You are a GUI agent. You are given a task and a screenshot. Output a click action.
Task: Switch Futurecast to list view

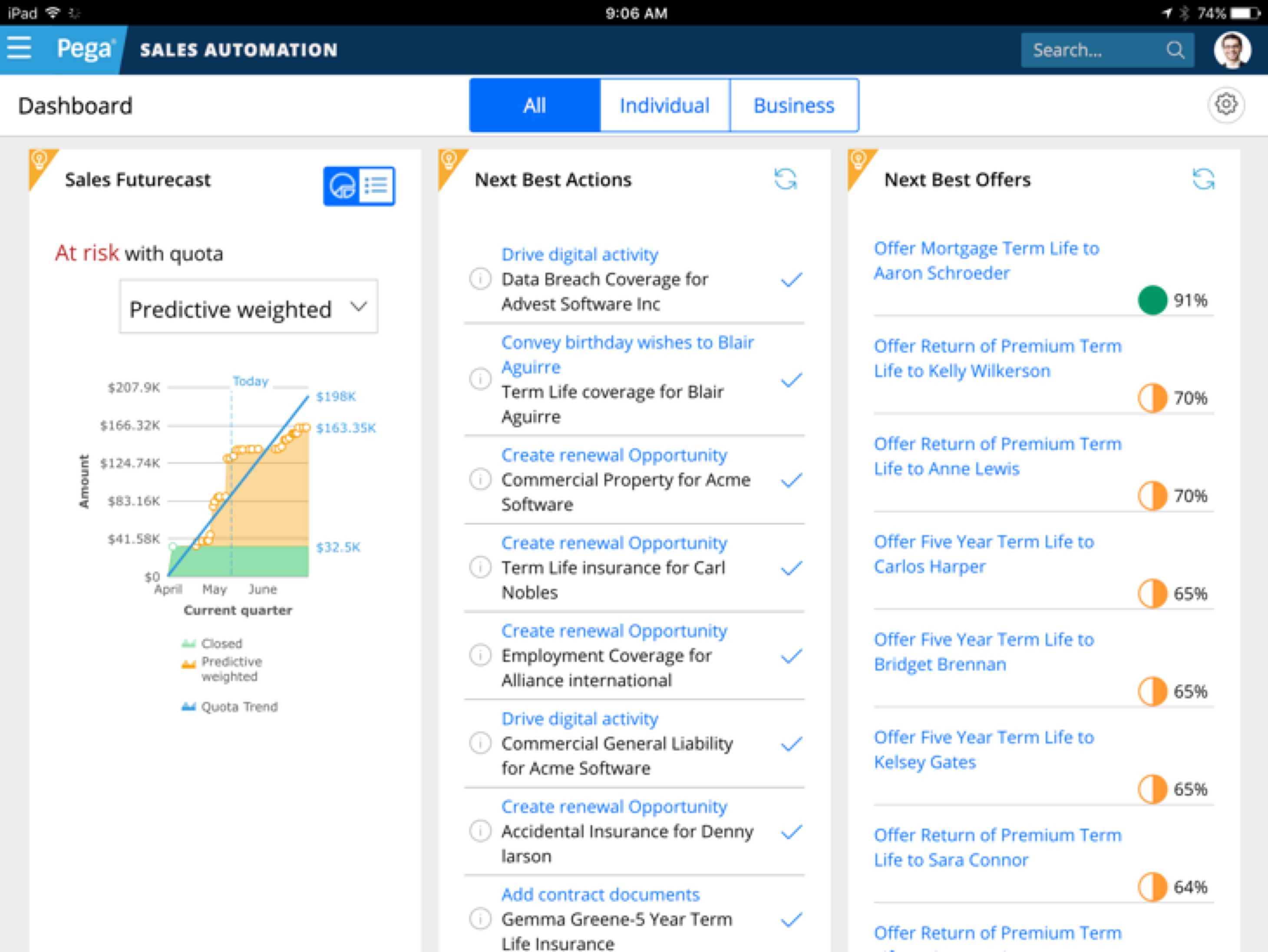pyautogui.click(x=376, y=186)
